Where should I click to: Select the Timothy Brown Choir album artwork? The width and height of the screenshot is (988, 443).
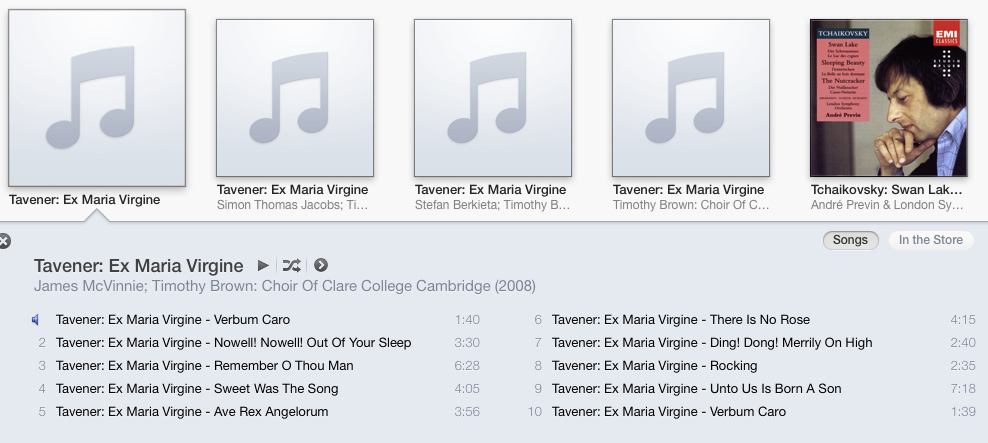[691, 98]
